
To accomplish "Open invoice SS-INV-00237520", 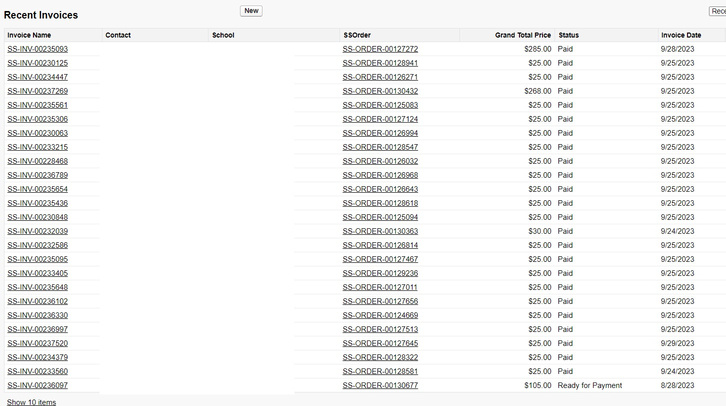I will point(38,343).
